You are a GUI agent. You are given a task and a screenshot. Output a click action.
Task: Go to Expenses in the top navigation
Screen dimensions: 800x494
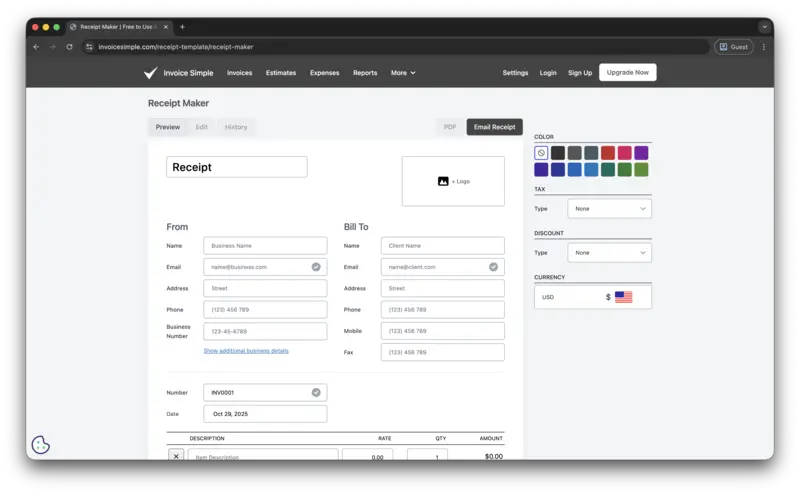pyautogui.click(x=324, y=73)
